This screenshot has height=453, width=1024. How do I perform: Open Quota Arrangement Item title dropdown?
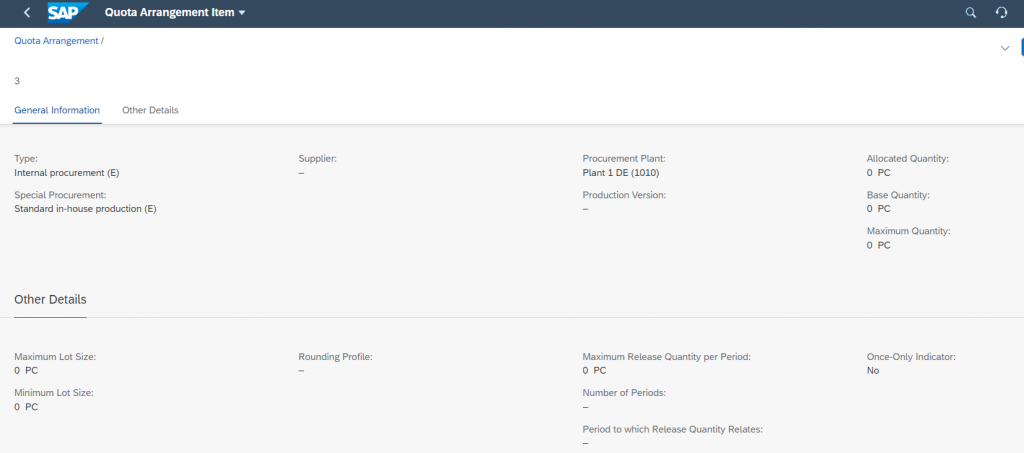174,12
